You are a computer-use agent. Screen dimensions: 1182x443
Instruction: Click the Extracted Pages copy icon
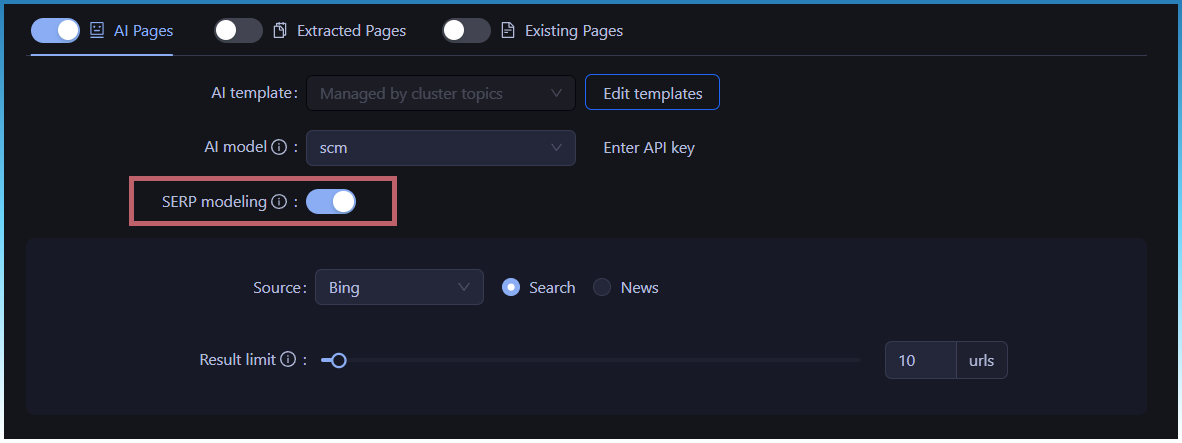pyautogui.click(x=280, y=30)
